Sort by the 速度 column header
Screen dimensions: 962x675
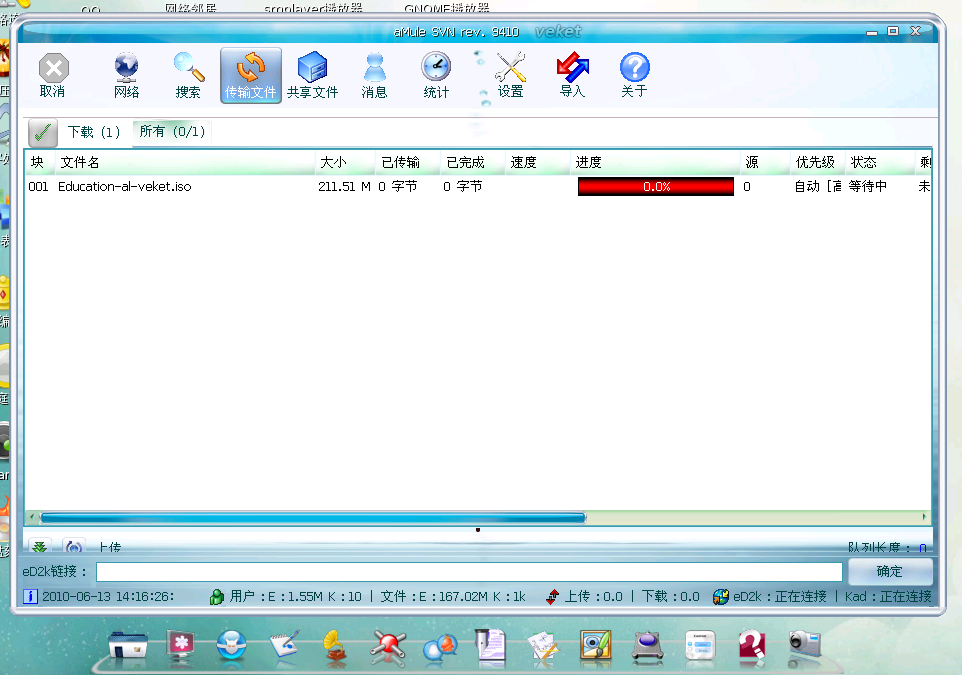click(538, 162)
